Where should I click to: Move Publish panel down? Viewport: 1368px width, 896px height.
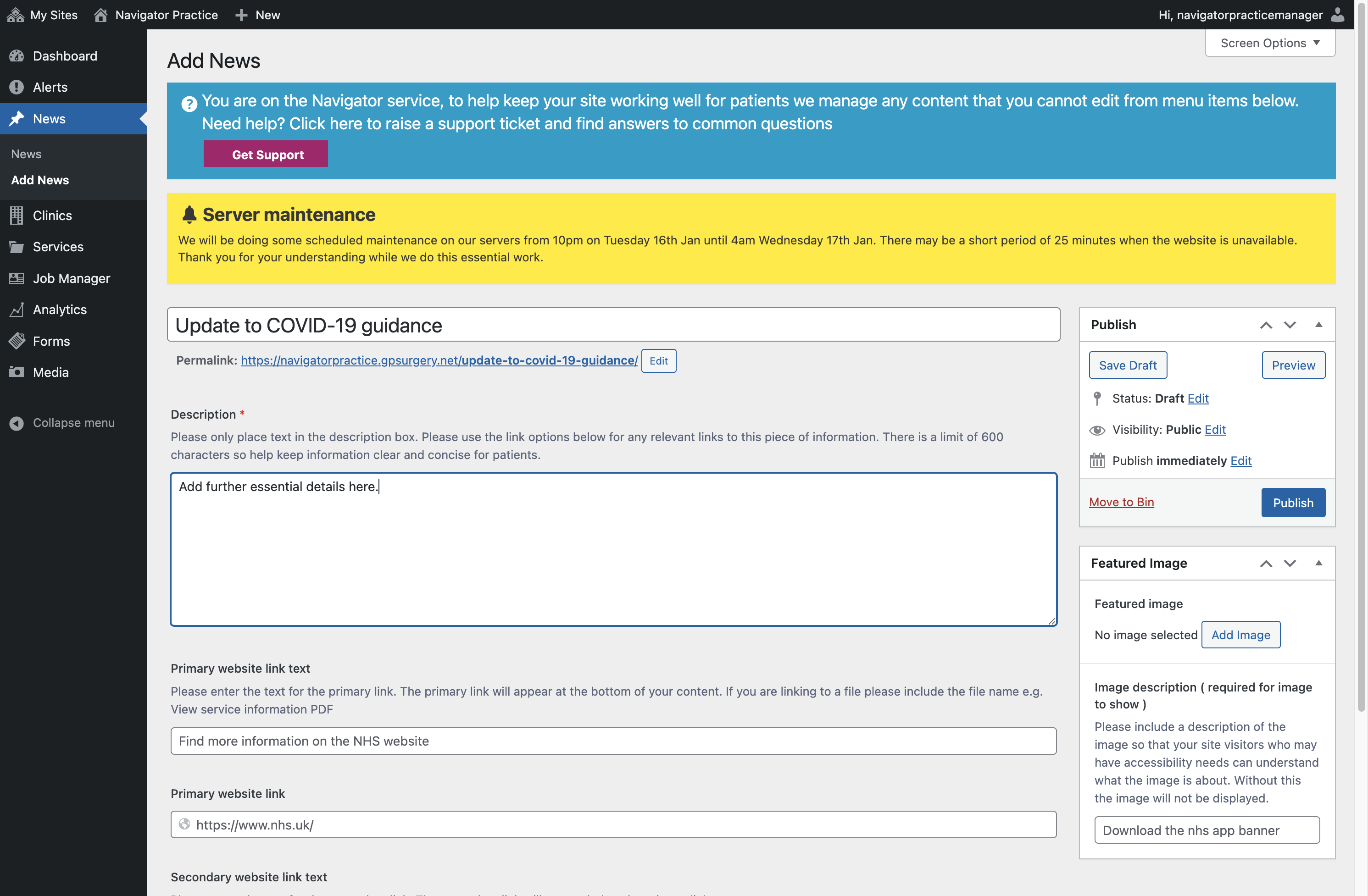tap(1290, 326)
